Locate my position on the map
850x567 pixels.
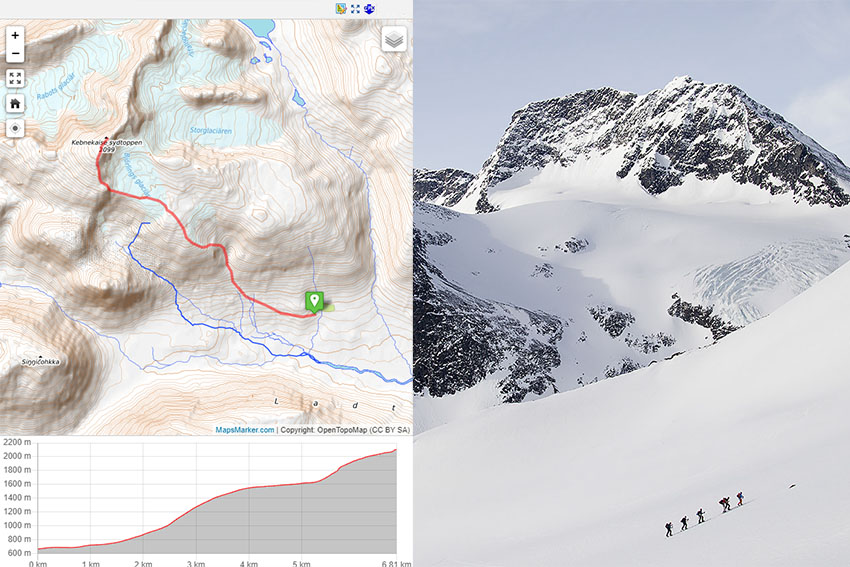click(x=15, y=128)
